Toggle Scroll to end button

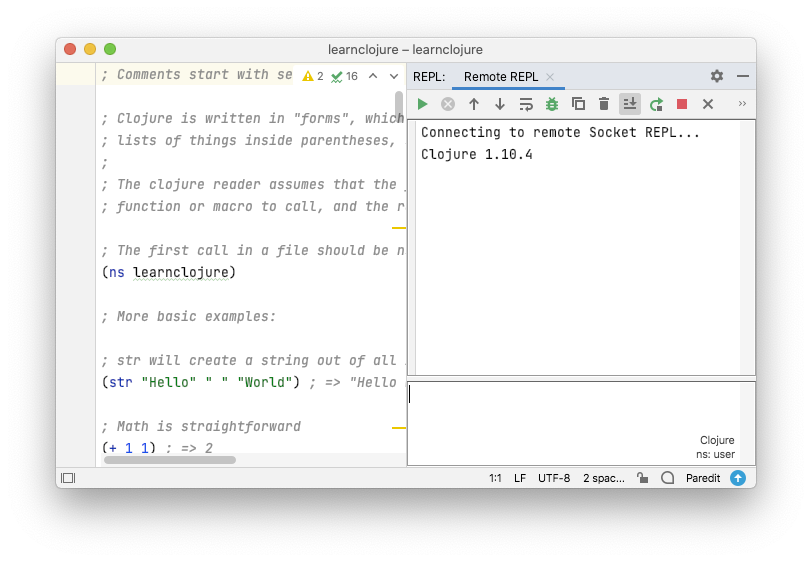[x=630, y=104]
